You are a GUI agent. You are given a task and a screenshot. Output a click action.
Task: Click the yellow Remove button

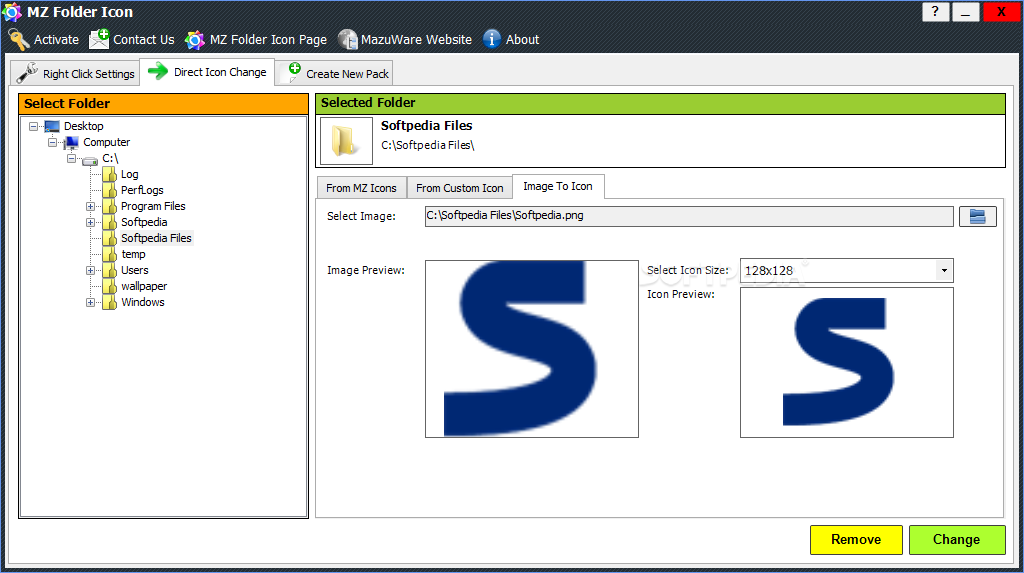click(856, 540)
